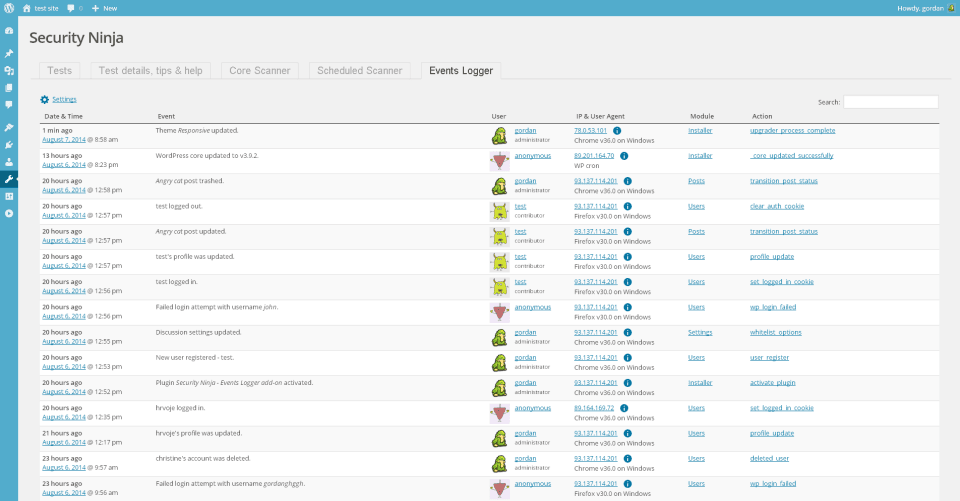Image resolution: width=960 pixels, height=501 pixels.
Task: Click info icon in Angry cat post updated row
Action: coord(628,232)
